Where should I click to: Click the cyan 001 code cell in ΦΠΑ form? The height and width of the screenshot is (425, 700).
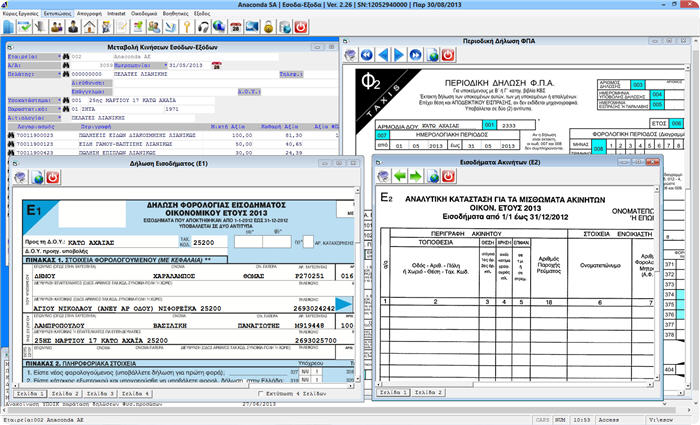489,125
